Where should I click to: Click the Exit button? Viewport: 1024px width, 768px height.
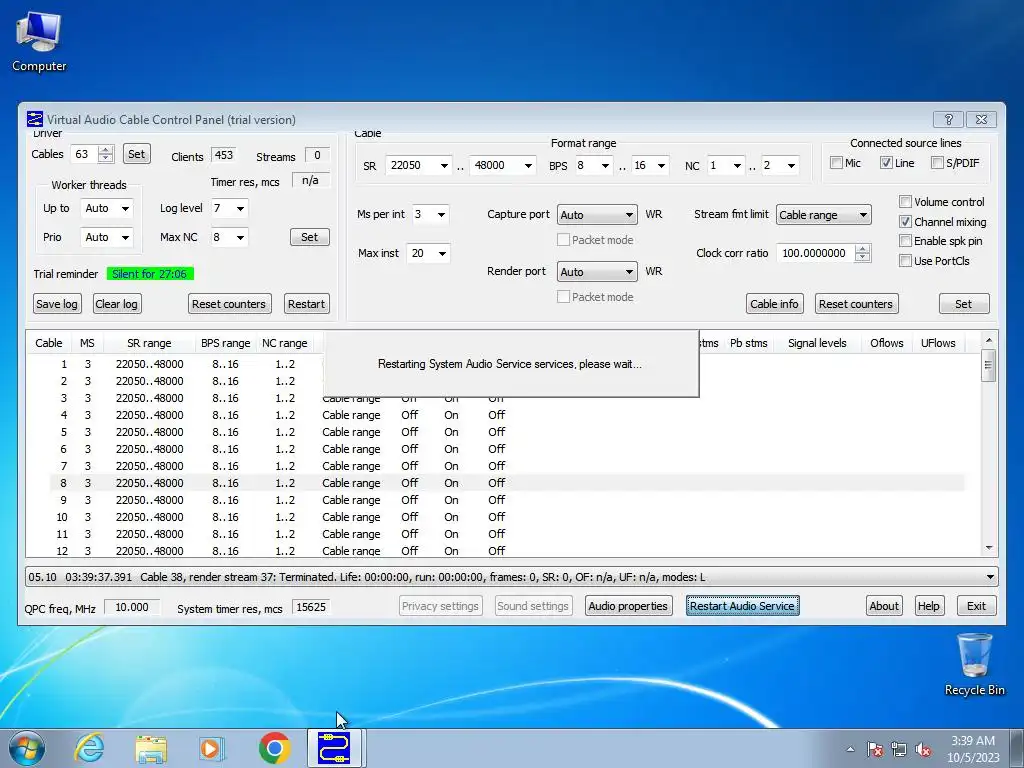click(x=976, y=606)
